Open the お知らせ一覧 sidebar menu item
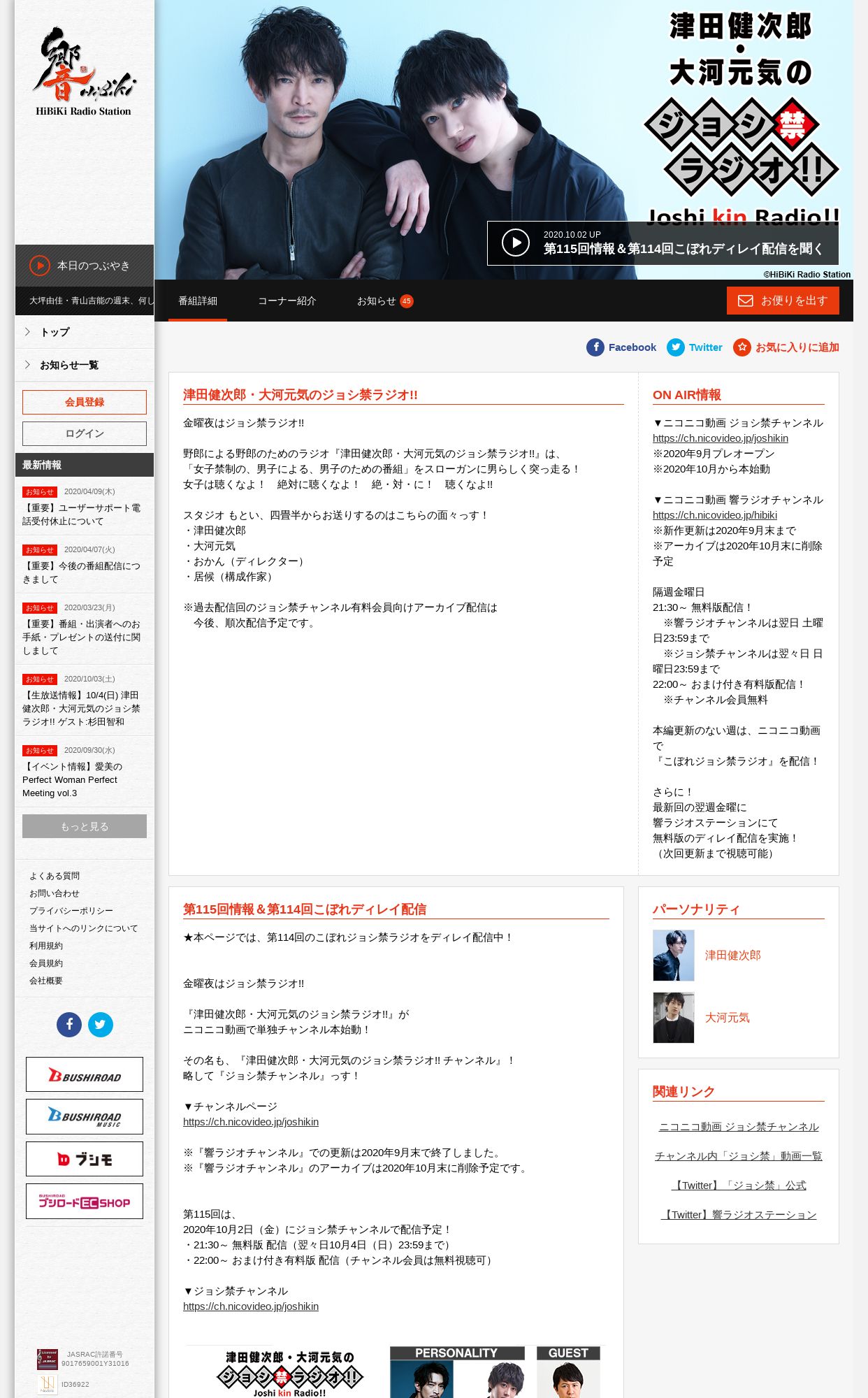The height and width of the screenshot is (1398, 868). tap(85, 365)
